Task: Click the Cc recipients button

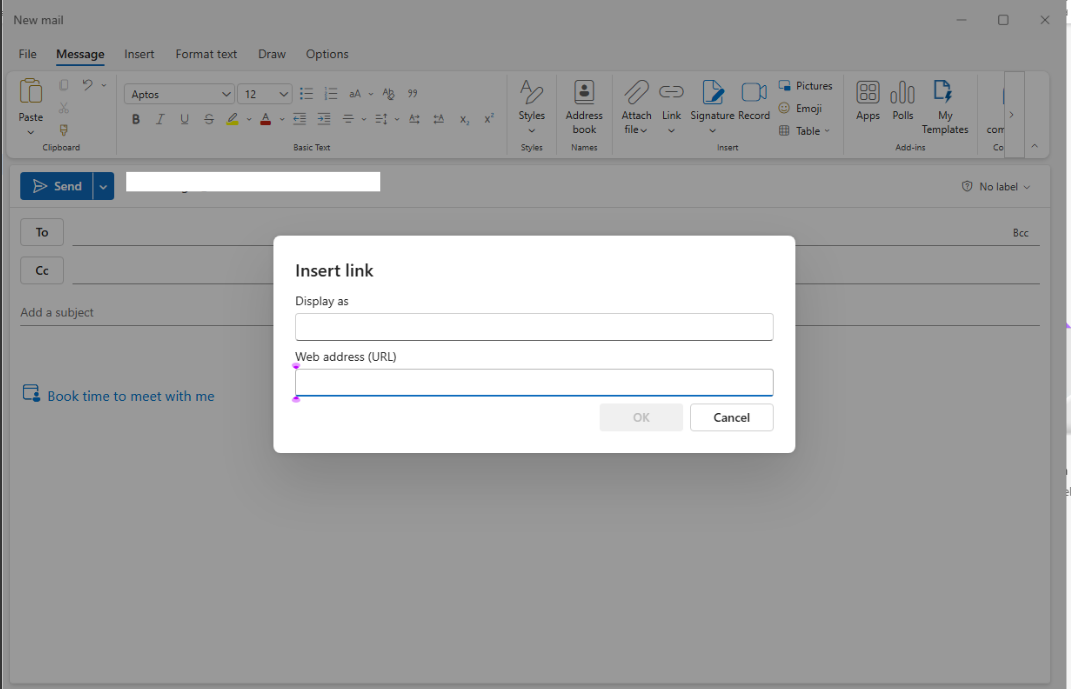Action: 42,270
